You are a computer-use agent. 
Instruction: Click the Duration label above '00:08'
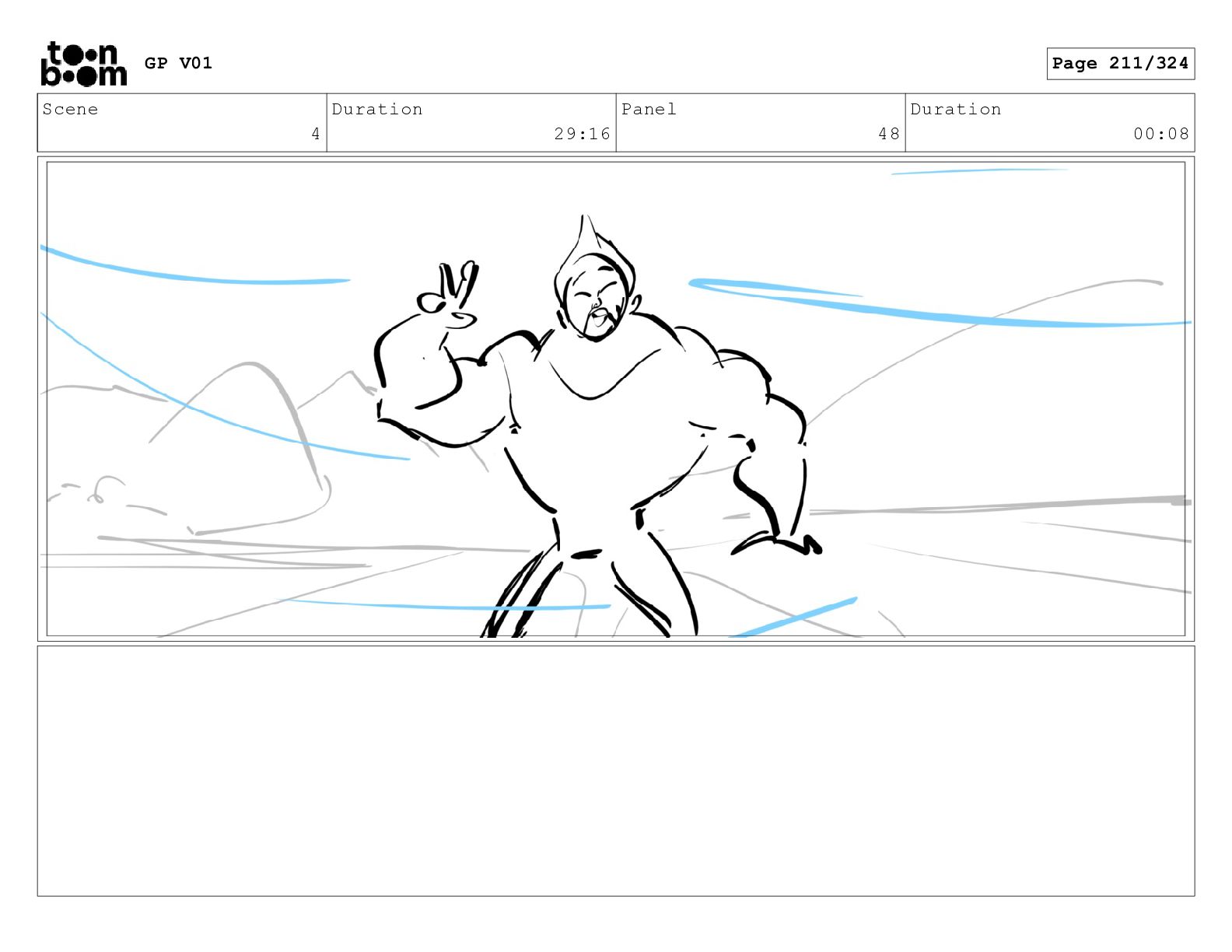tap(956, 109)
